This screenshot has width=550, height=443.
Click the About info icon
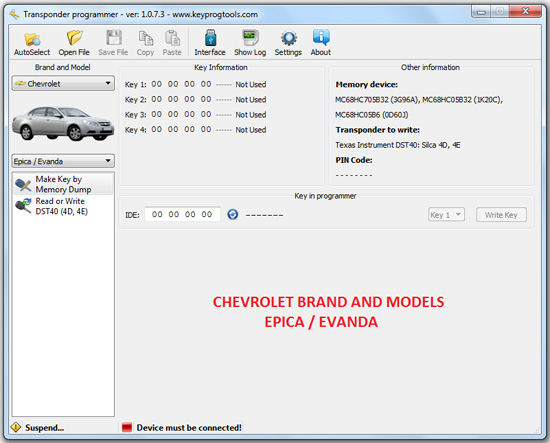pos(321,38)
